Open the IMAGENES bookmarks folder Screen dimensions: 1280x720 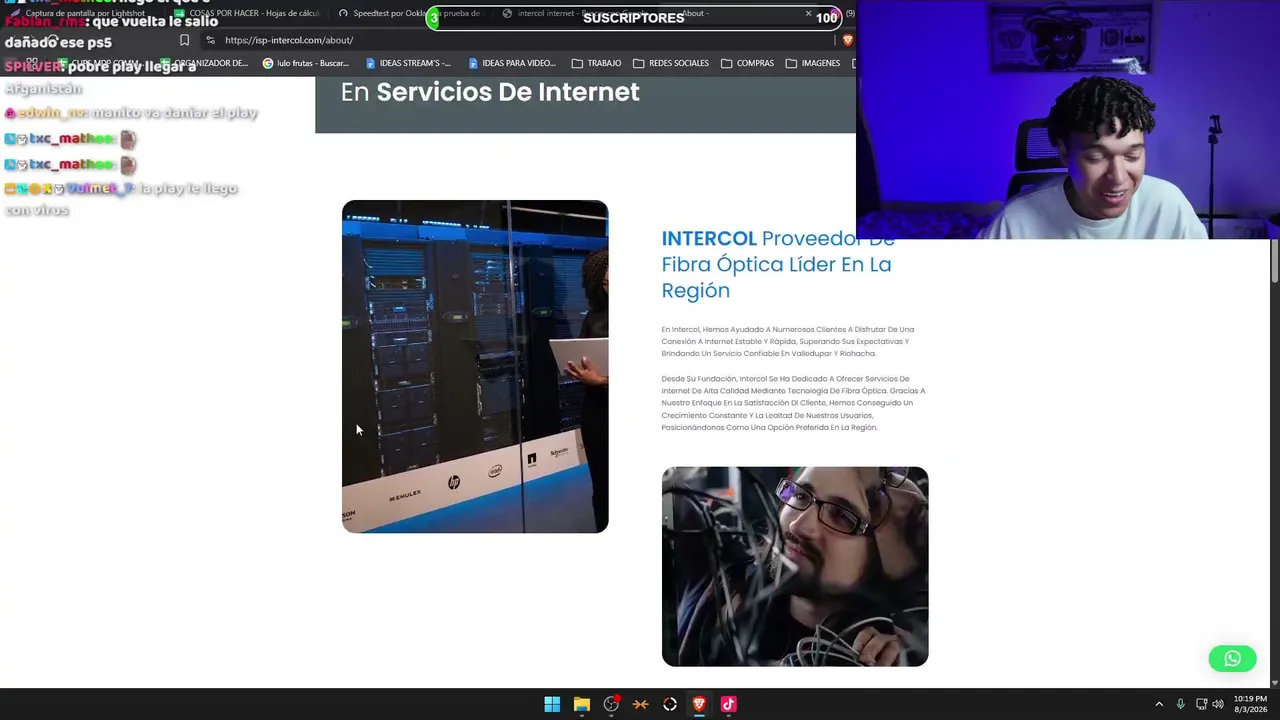(812, 63)
